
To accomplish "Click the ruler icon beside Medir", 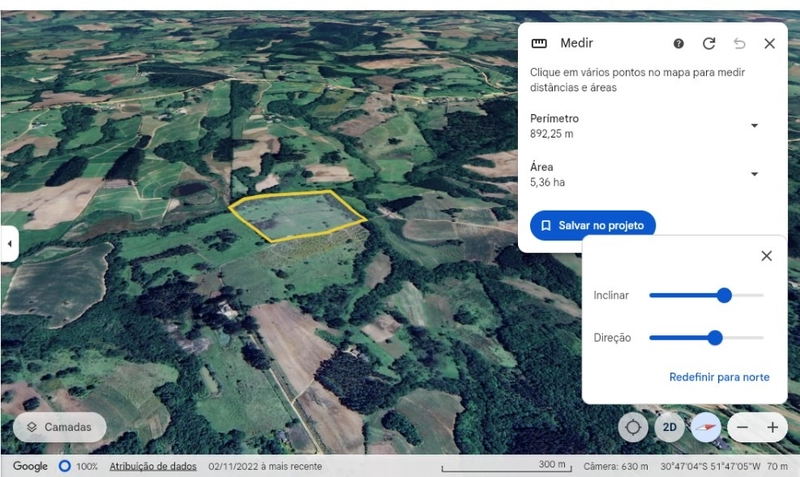I will [x=539, y=43].
